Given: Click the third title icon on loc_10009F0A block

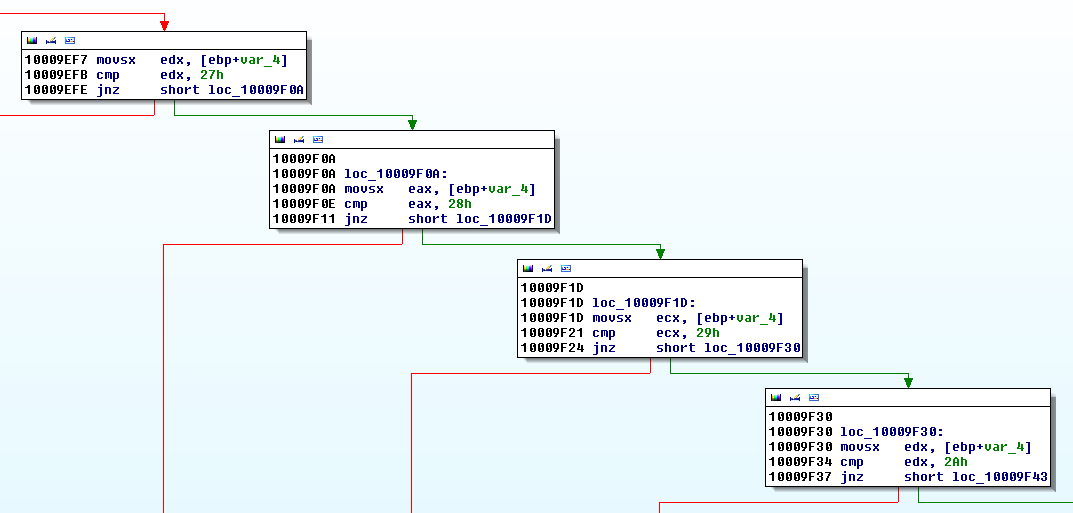Looking at the screenshot, I should coord(318,139).
